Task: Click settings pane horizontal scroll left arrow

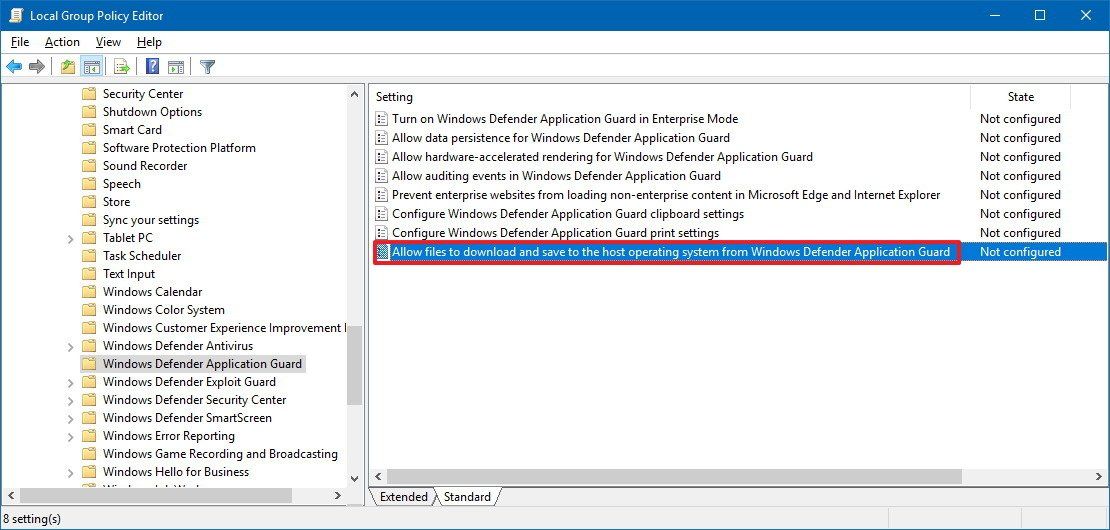Action: click(378, 477)
